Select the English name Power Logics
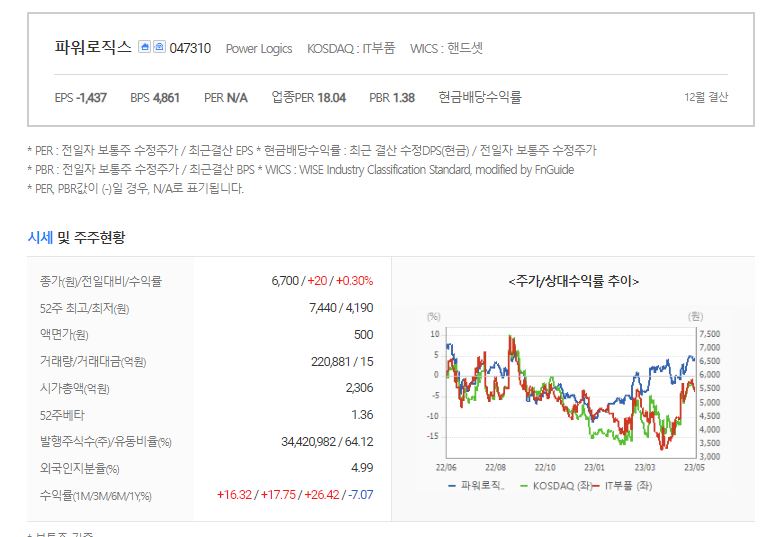 tap(259, 49)
